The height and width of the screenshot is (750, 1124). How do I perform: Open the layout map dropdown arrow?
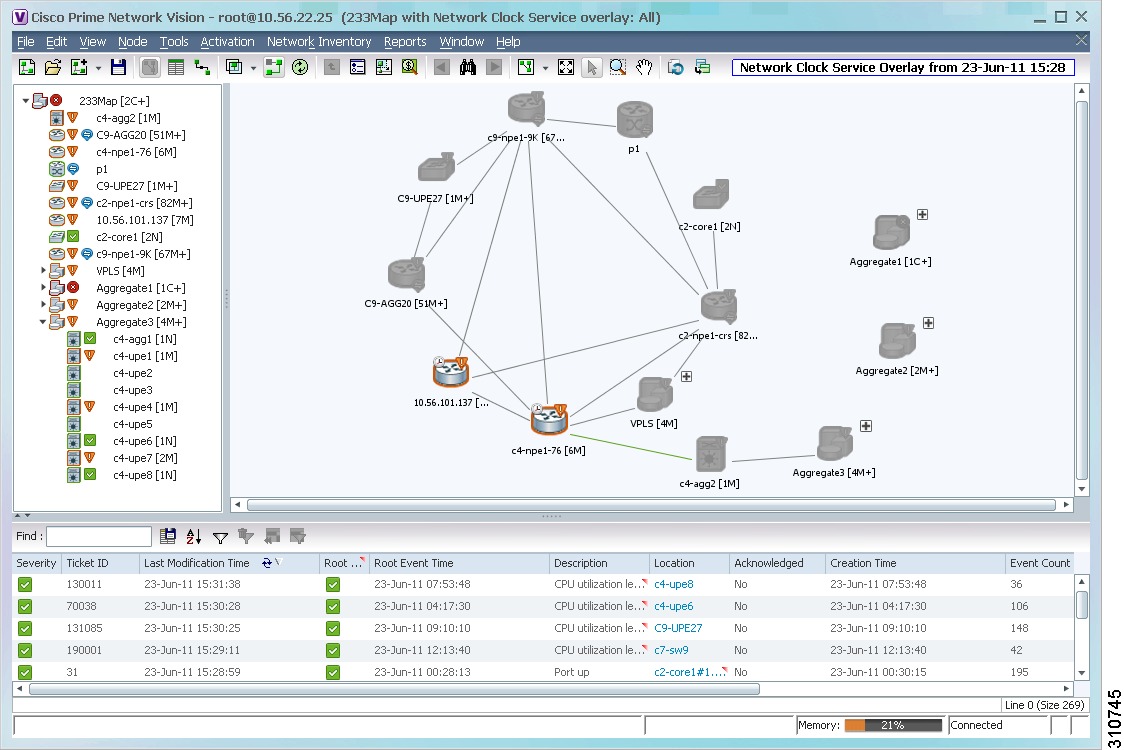tap(545, 68)
